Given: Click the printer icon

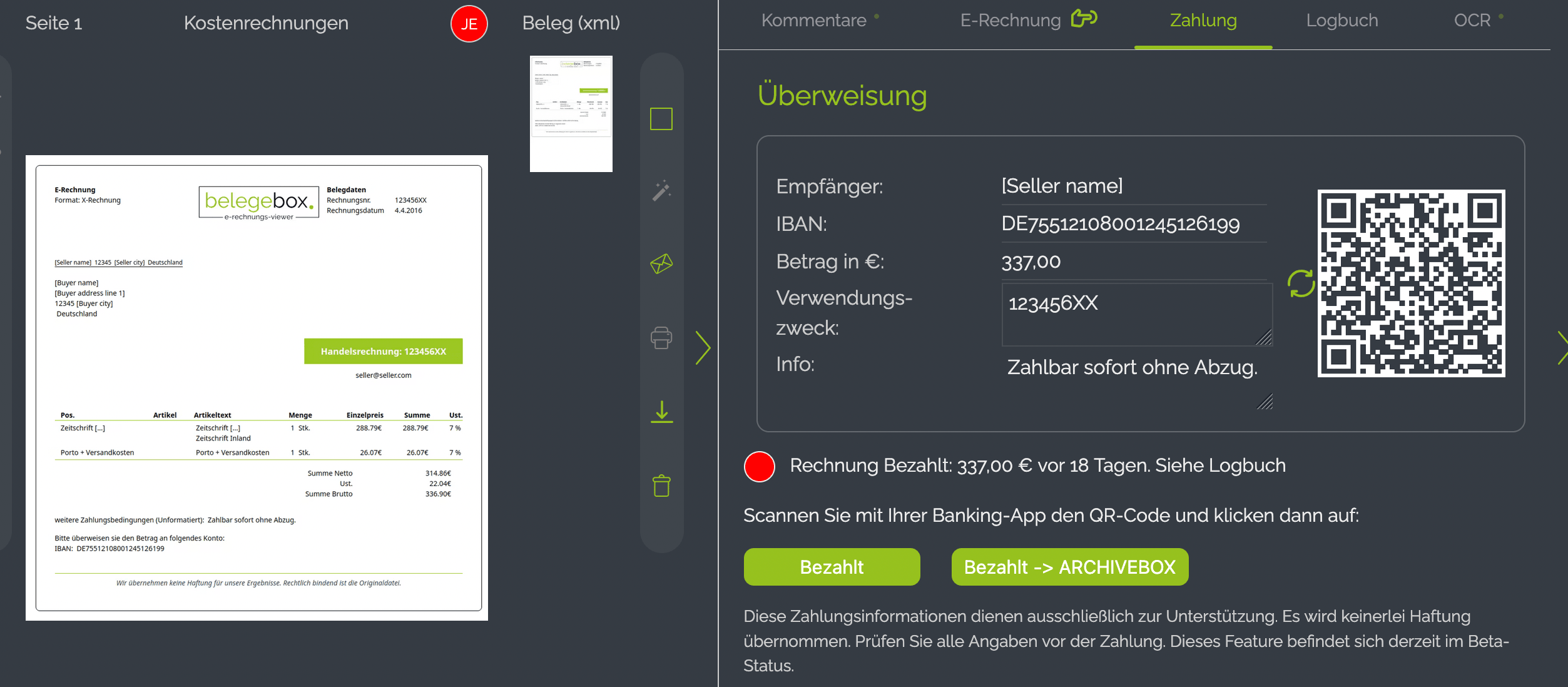Looking at the screenshot, I should pyautogui.click(x=661, y=338).
